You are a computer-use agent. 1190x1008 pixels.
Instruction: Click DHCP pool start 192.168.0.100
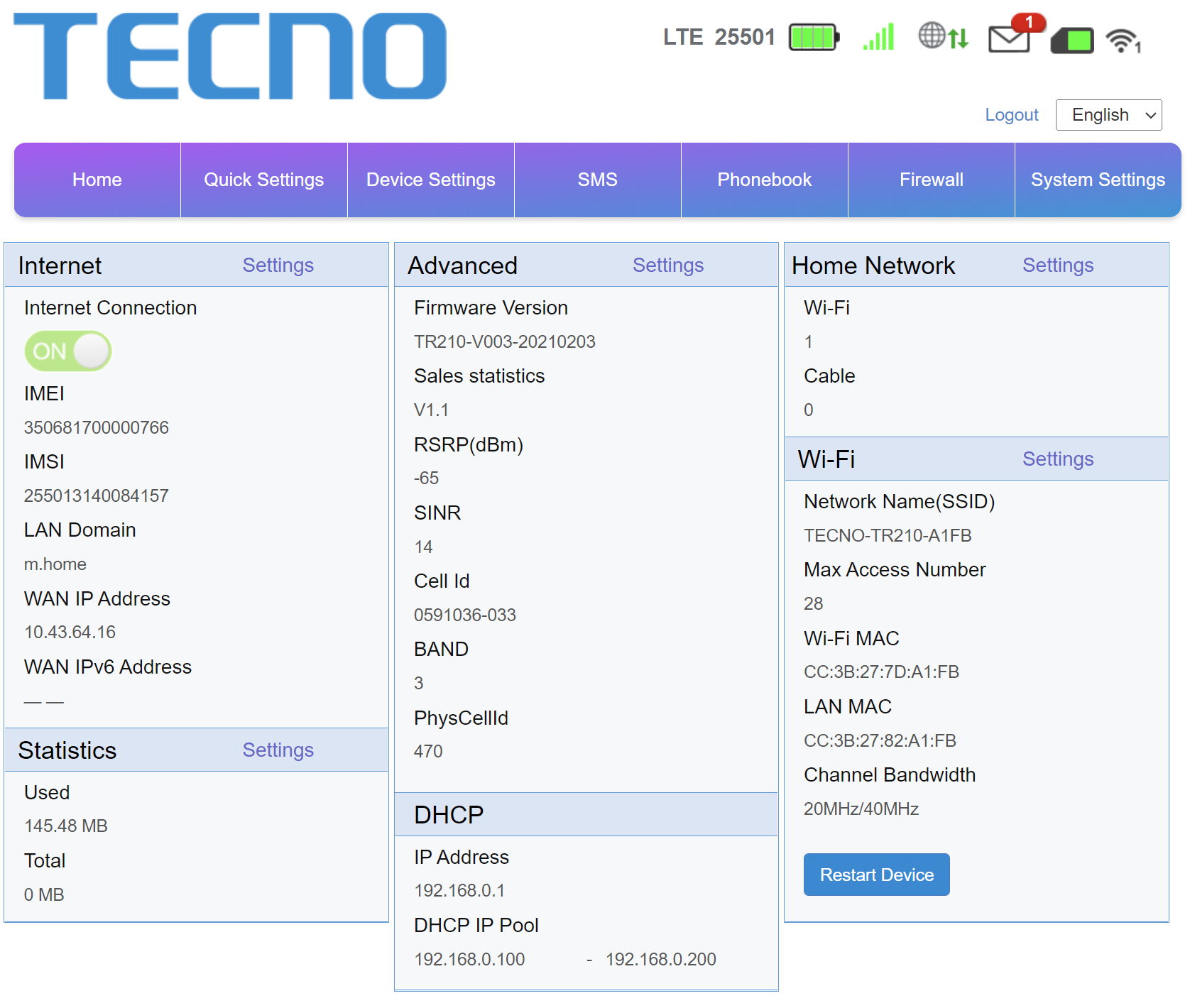click(469, 960)
